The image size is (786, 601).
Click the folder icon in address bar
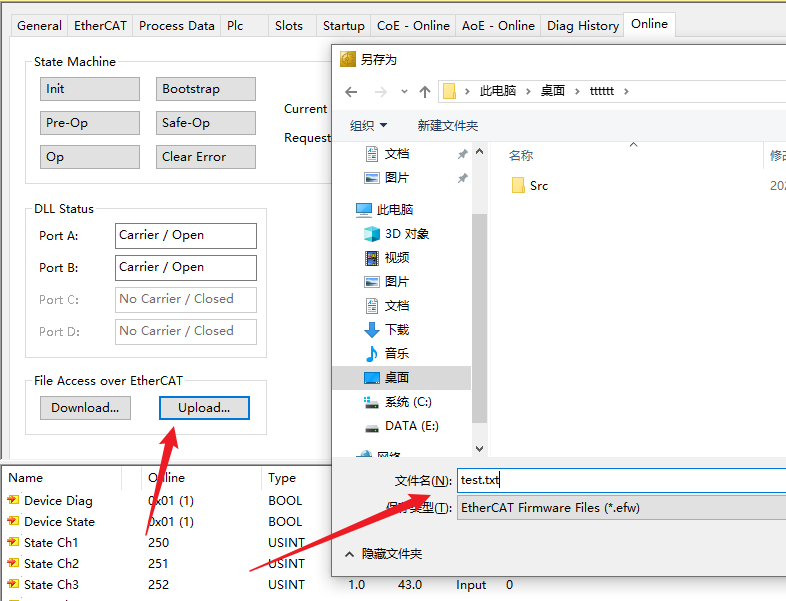(449, 91)
